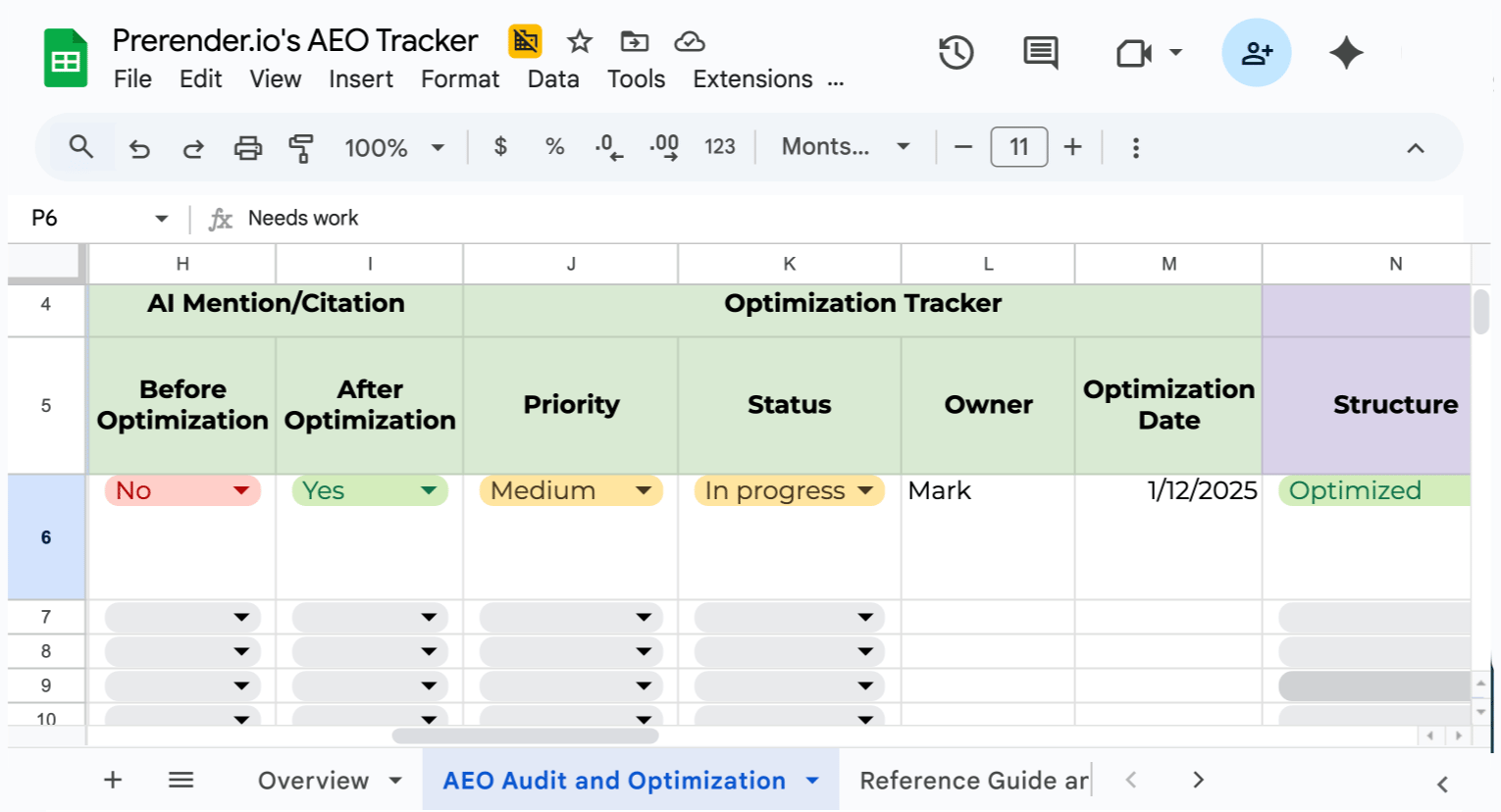Viewport: 1501px width, 812px height.
Task: Open the 123 number format menu
Action: click(720, 147)
